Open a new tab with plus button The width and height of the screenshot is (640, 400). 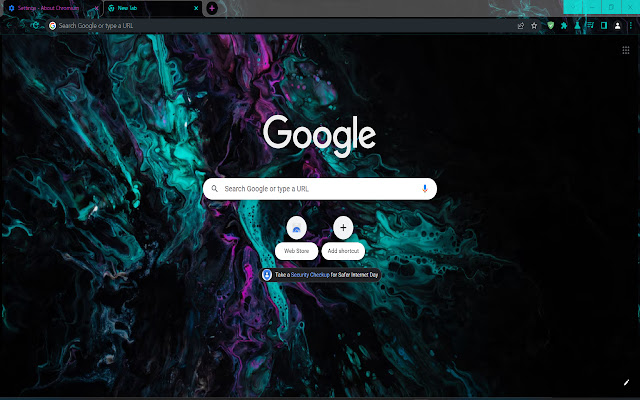click(212, 8)
